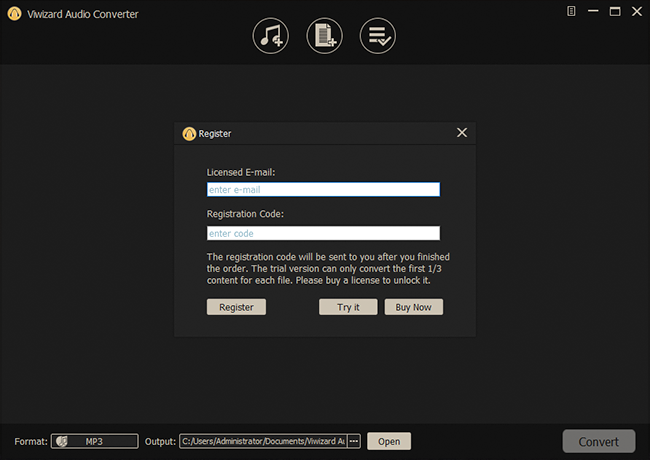
Task: Open the menu icon in title bar
Action: pyautogui.click(x=571, y=11)
